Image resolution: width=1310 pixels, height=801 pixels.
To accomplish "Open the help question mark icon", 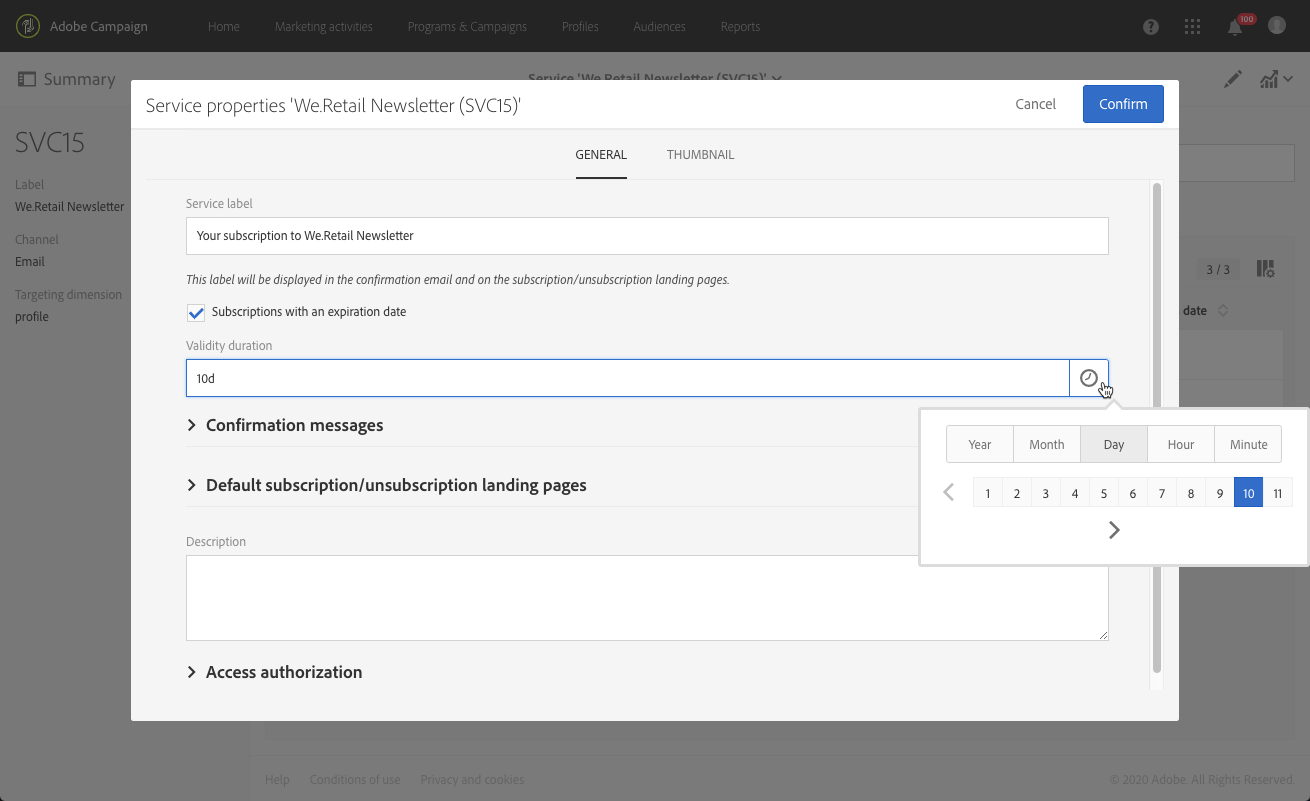I will pos(1151,27).
